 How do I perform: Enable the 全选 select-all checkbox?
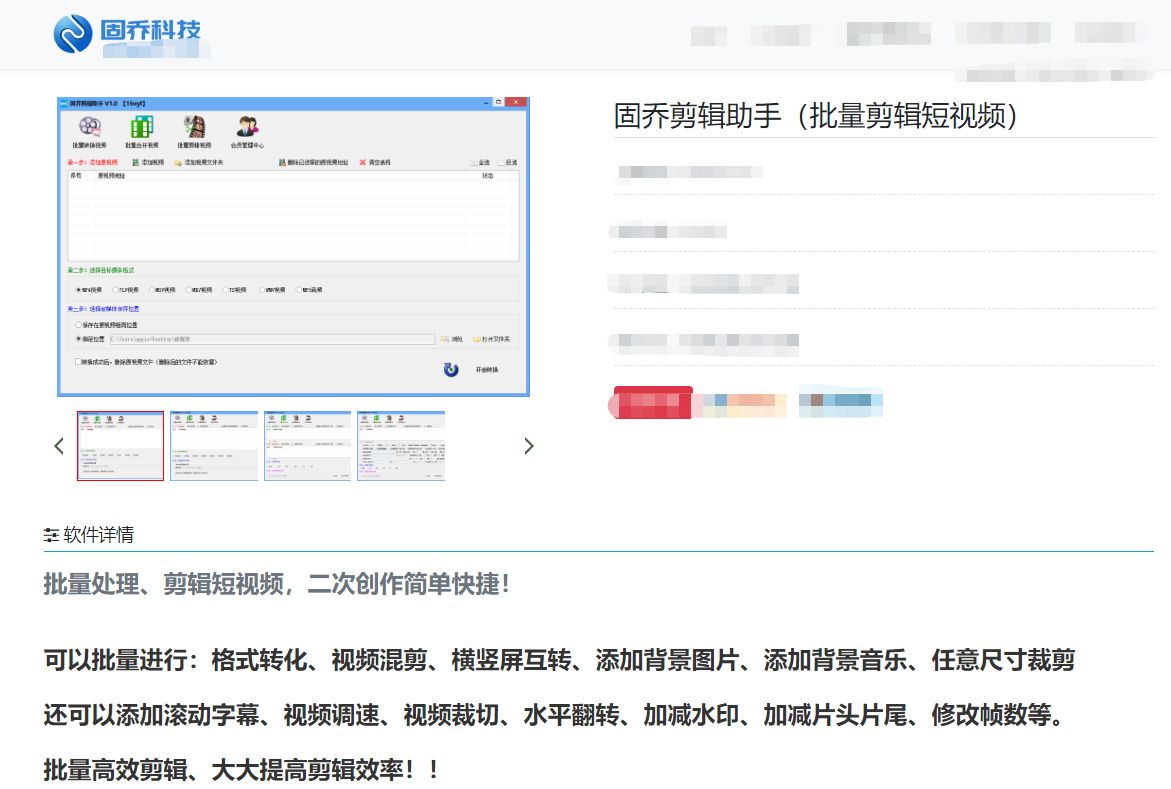click(x=473, y=162)
